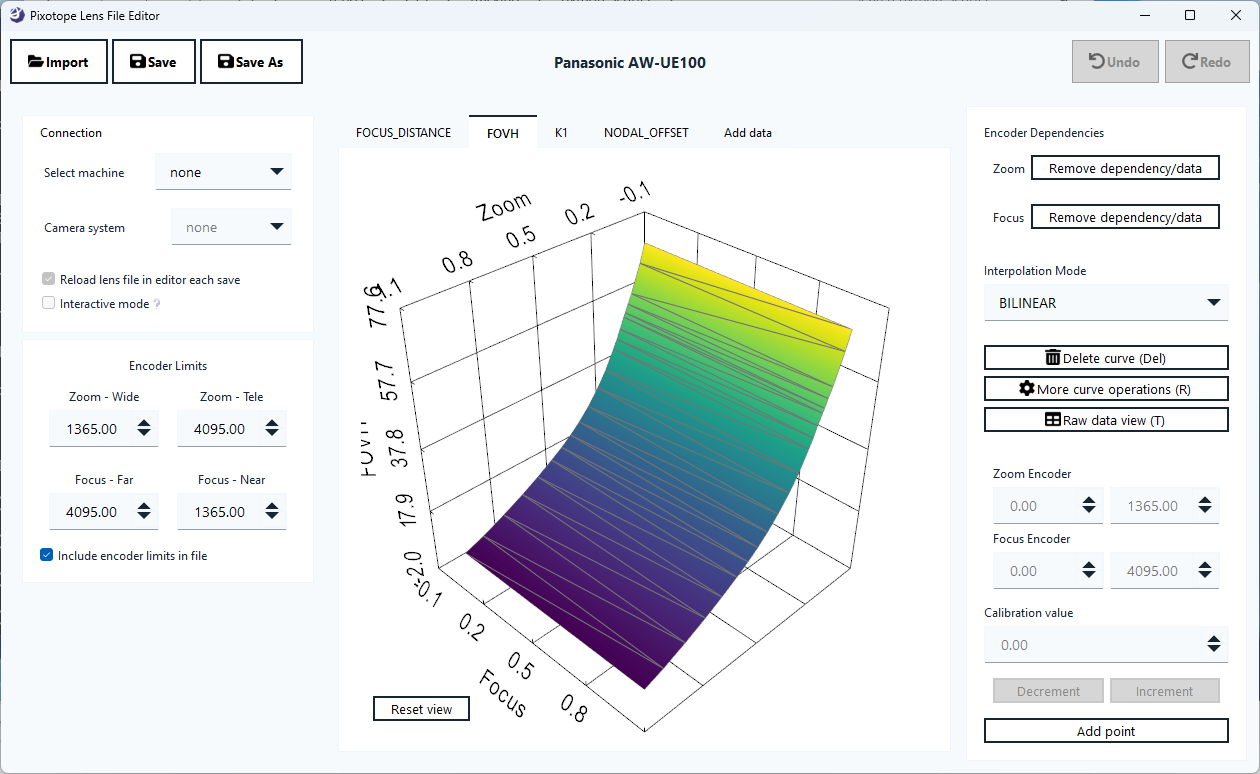Click the Focus - Far value stepper arrows

(x=145, y=512)
